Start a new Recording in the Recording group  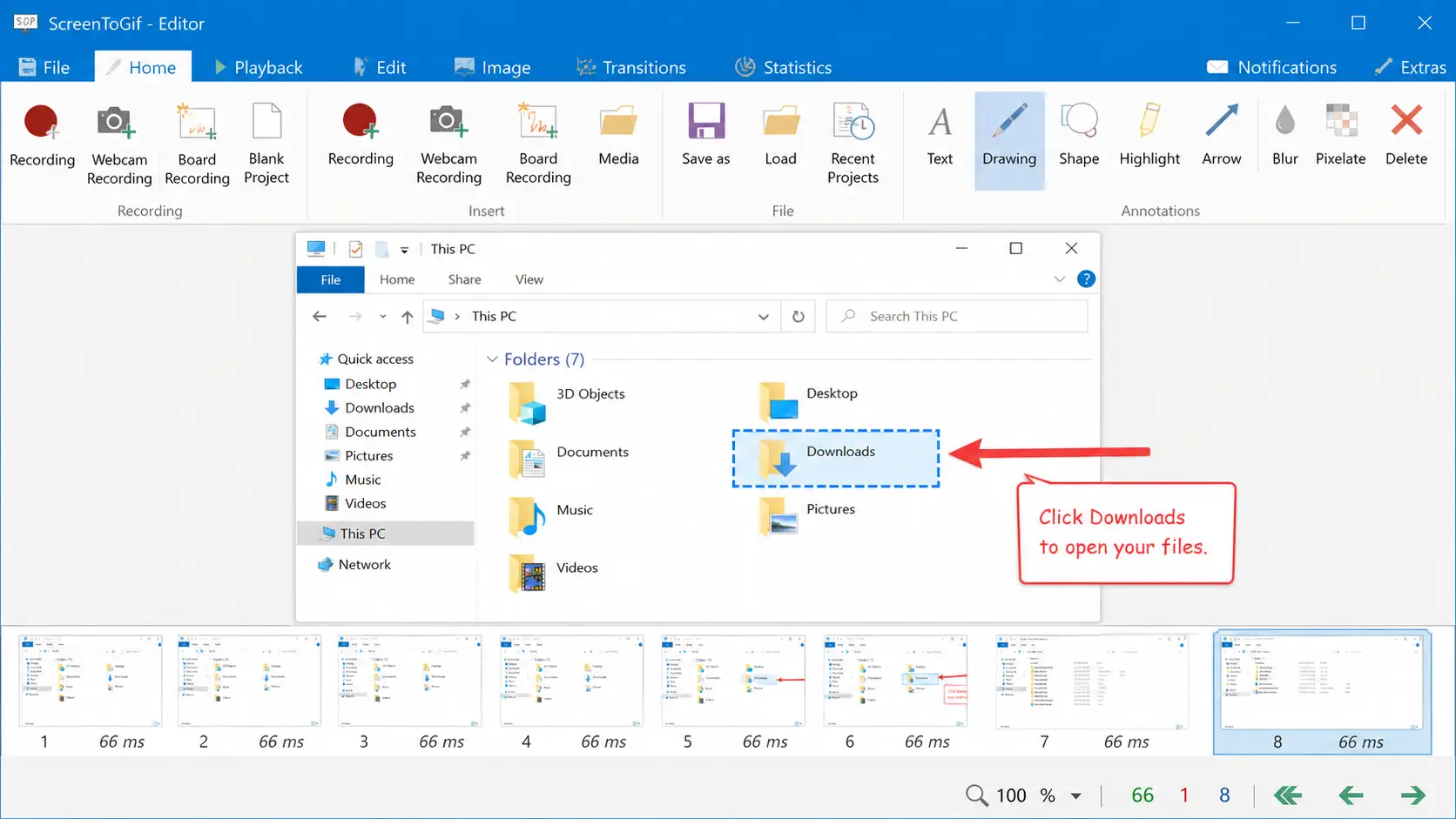(x=42, y=137)
